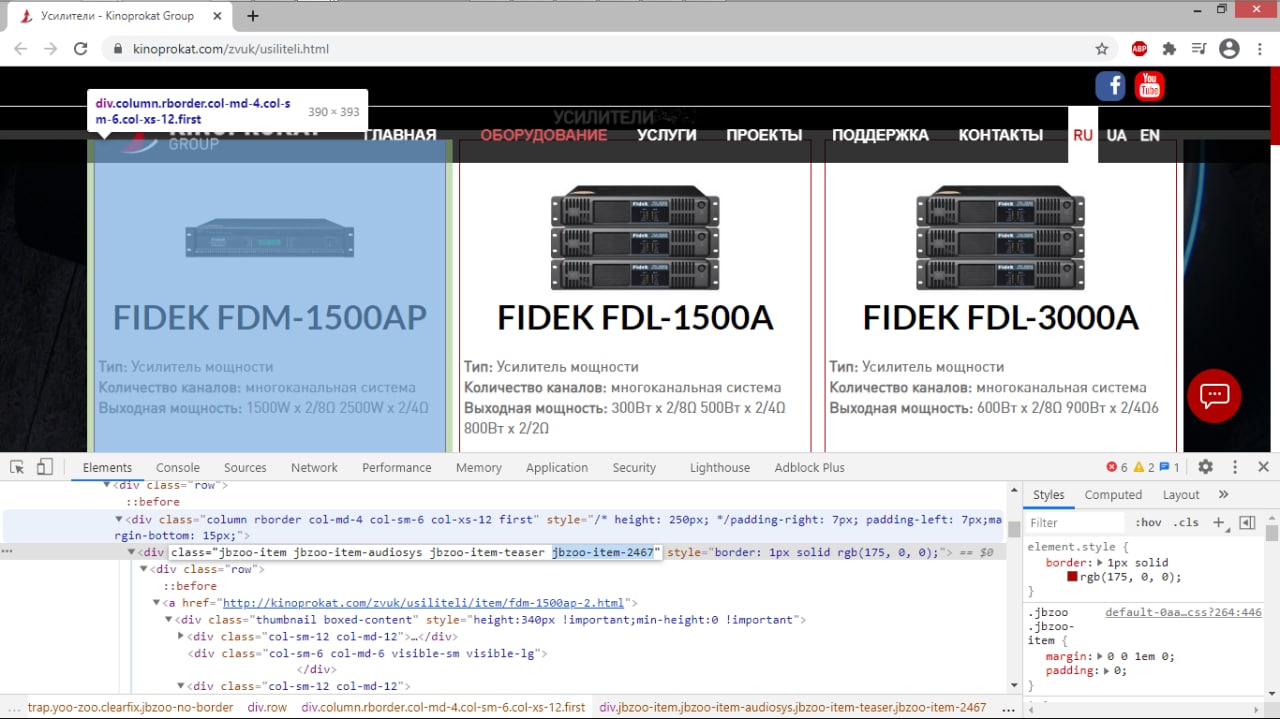This screenshot has width=1280, height=719.
Task: Click the red chat widget button
Action: (x=1214, y=395)
